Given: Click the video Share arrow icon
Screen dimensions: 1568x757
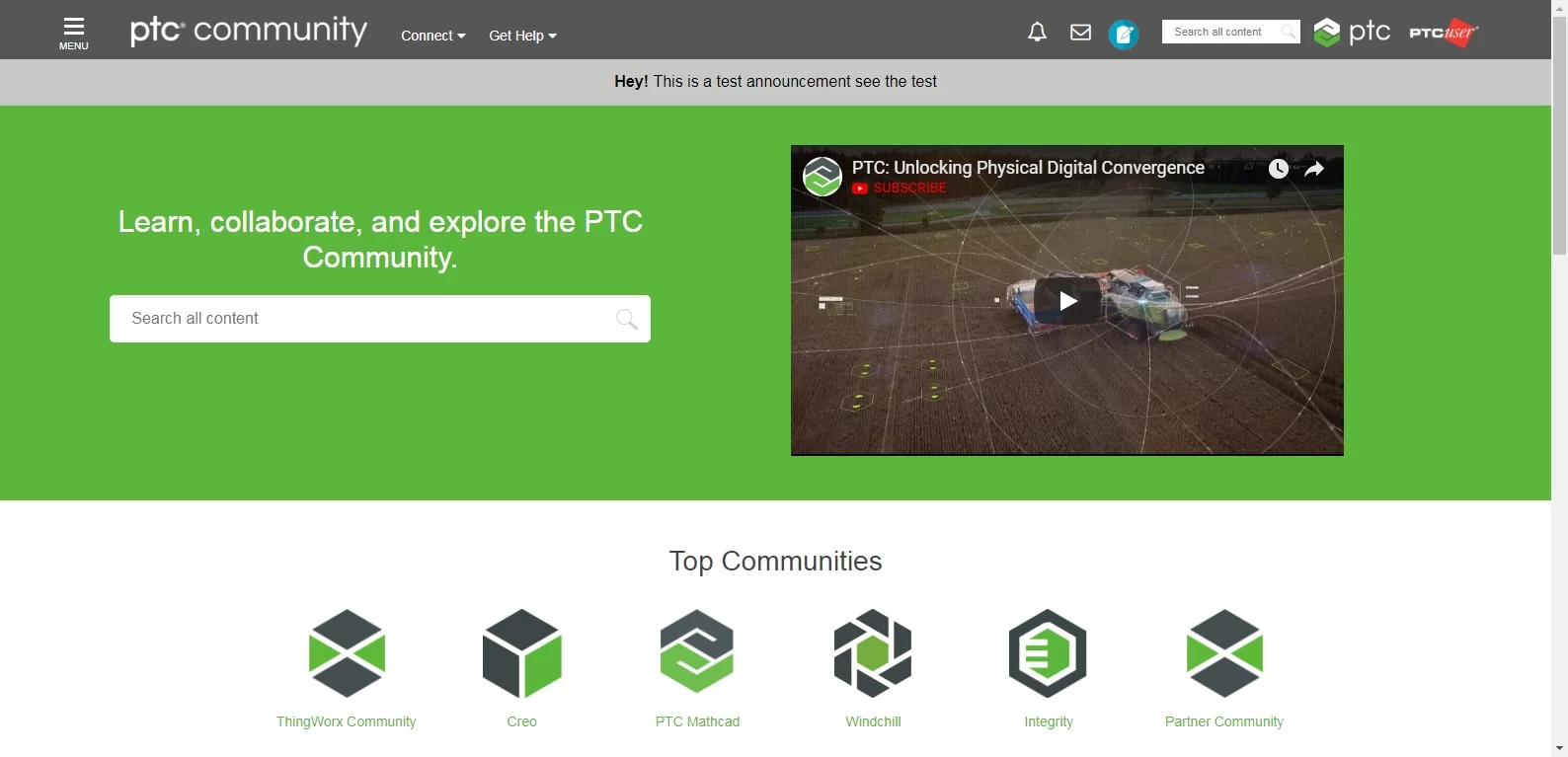Looking at the screenshot, I should (1314, 169).
